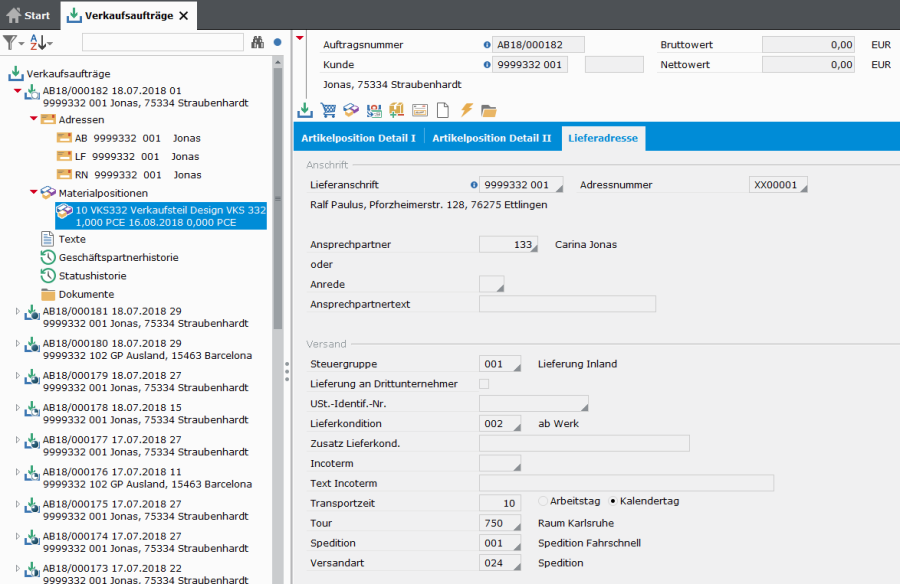Go to the Start tab
Screen dimensions: 900x584
click(x=28, y=15)
